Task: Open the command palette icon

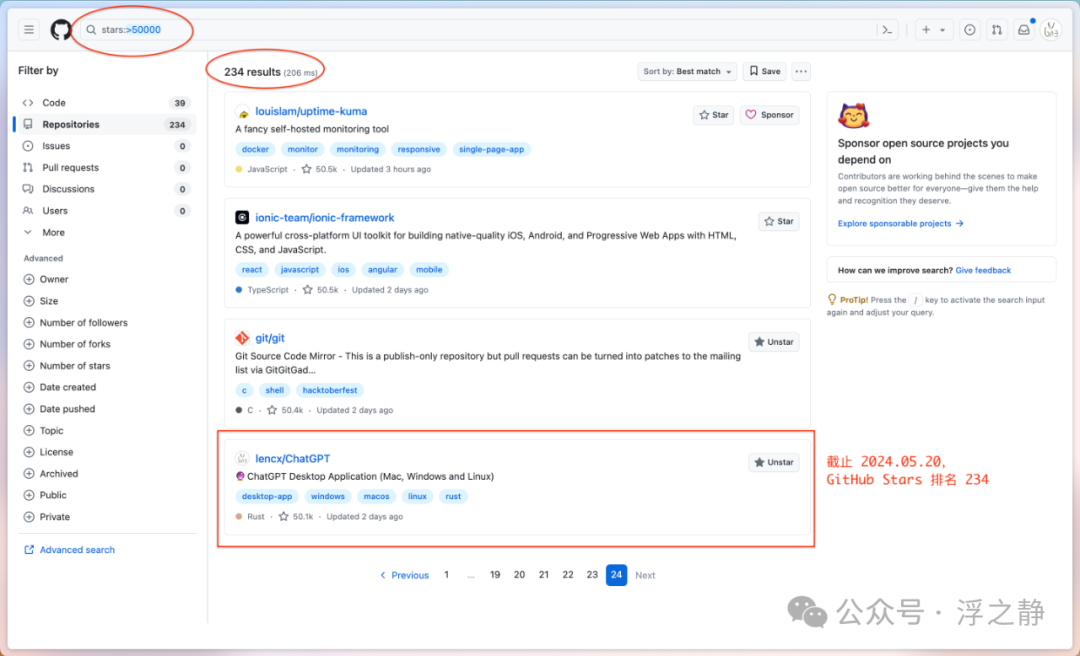Action: (888, 30)
